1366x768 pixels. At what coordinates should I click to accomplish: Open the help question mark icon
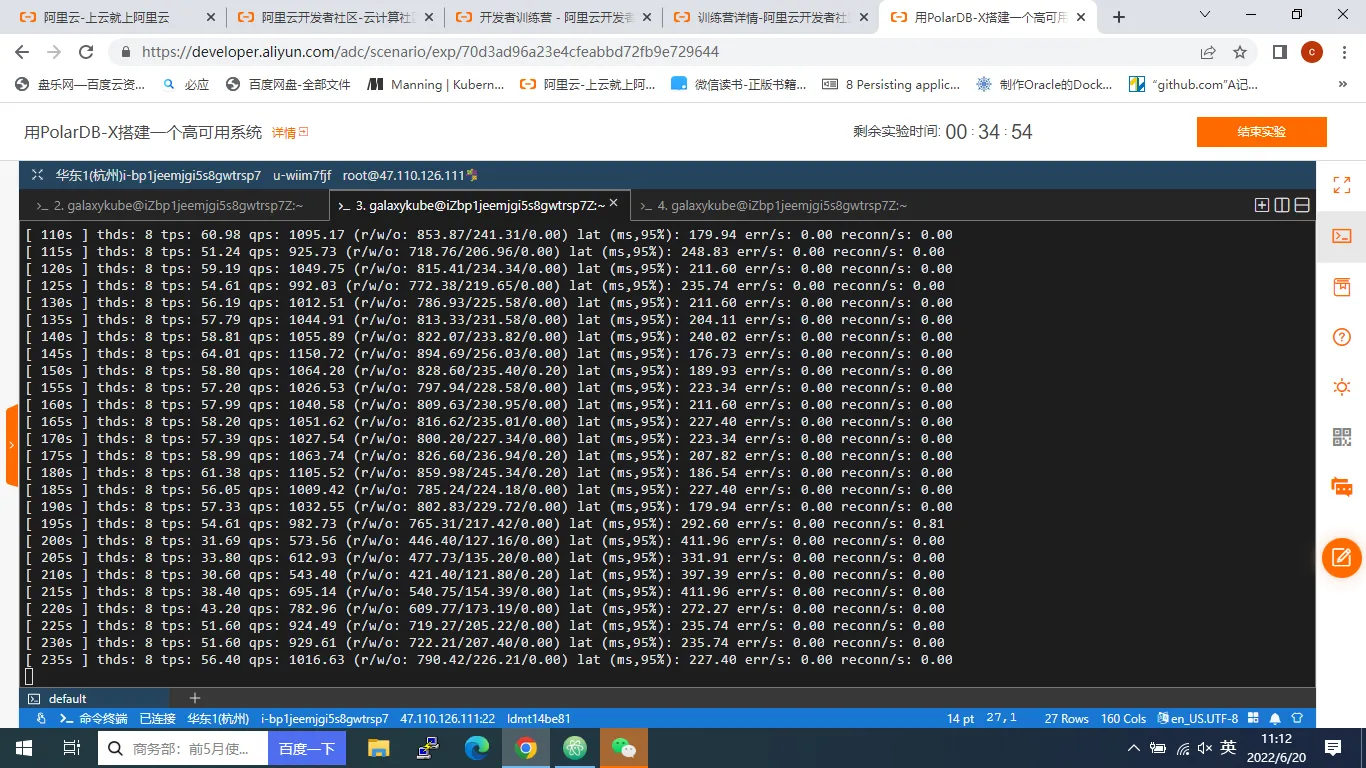click(x=1341, y=338)
